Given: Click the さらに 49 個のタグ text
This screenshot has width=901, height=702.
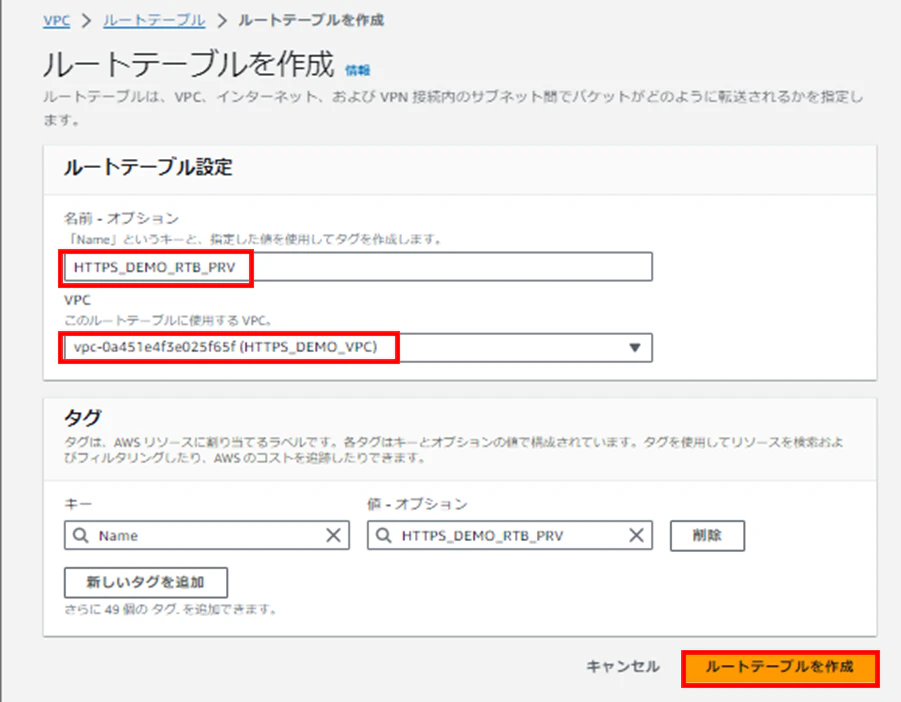Looking at the screenshot, I should pyautogui.click(x=170, y=609).
